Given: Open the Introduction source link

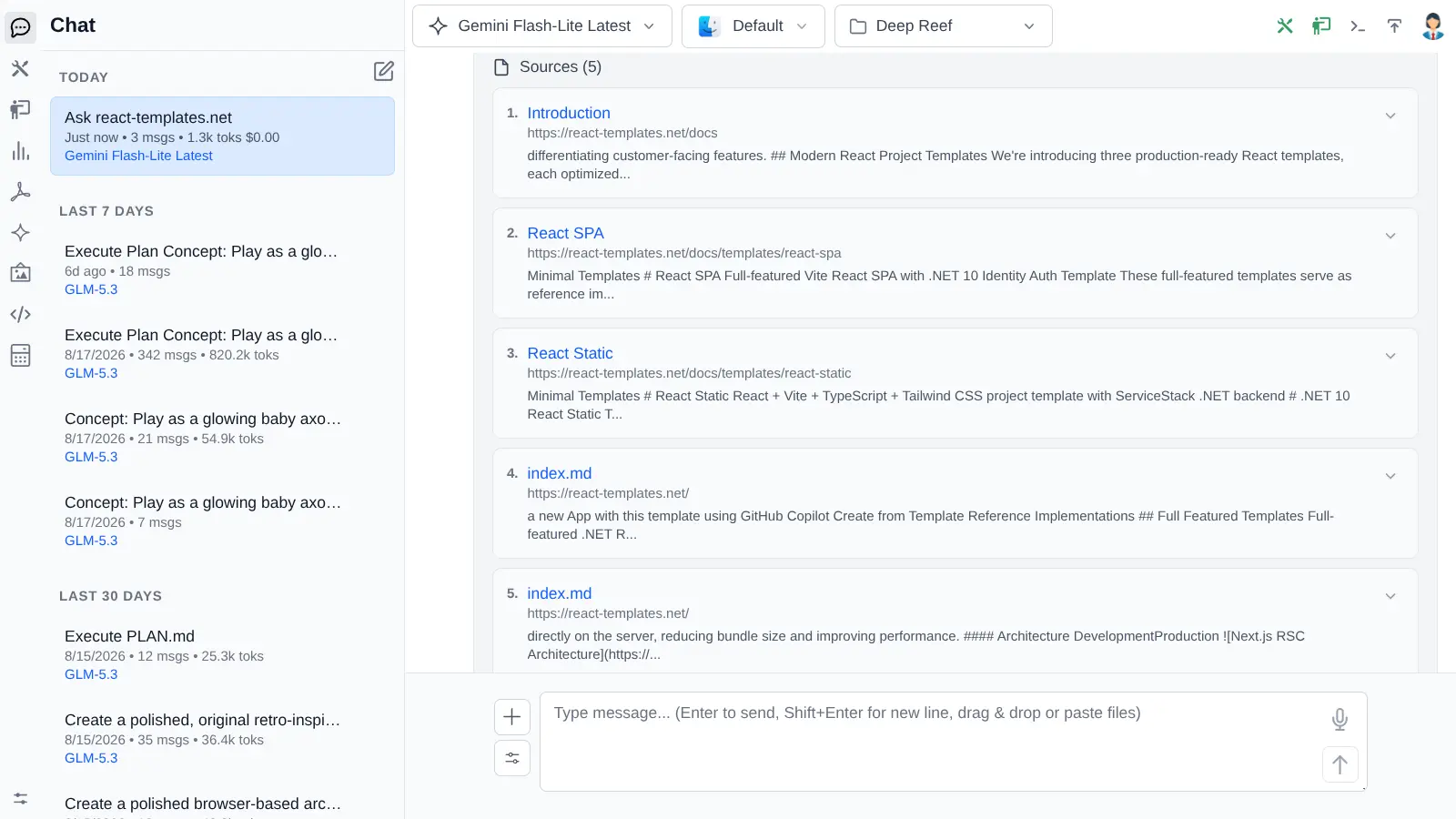Looking at the screenshot, I should click(569, 113).
